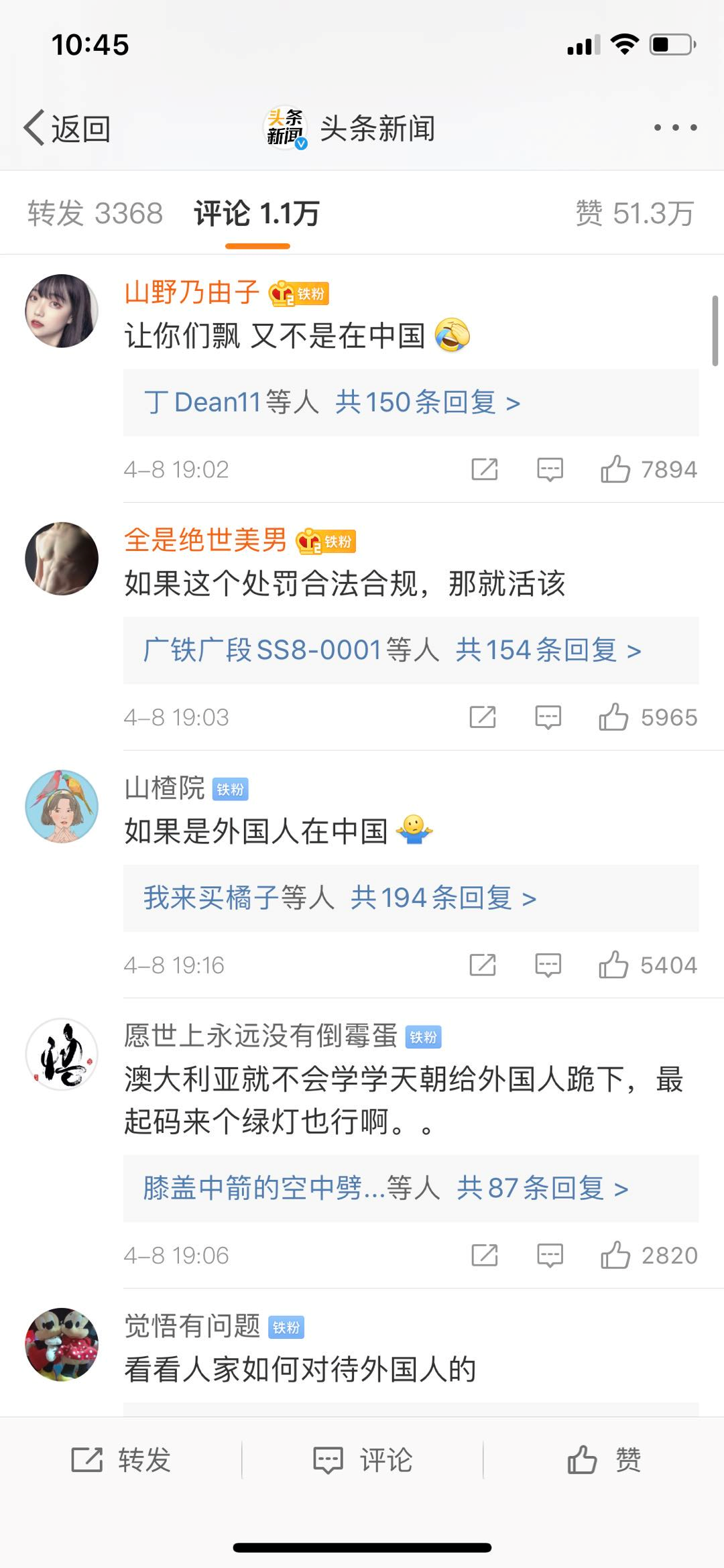Repost the comment by 山楂院

pyautogui.click(x=483, y=965)
